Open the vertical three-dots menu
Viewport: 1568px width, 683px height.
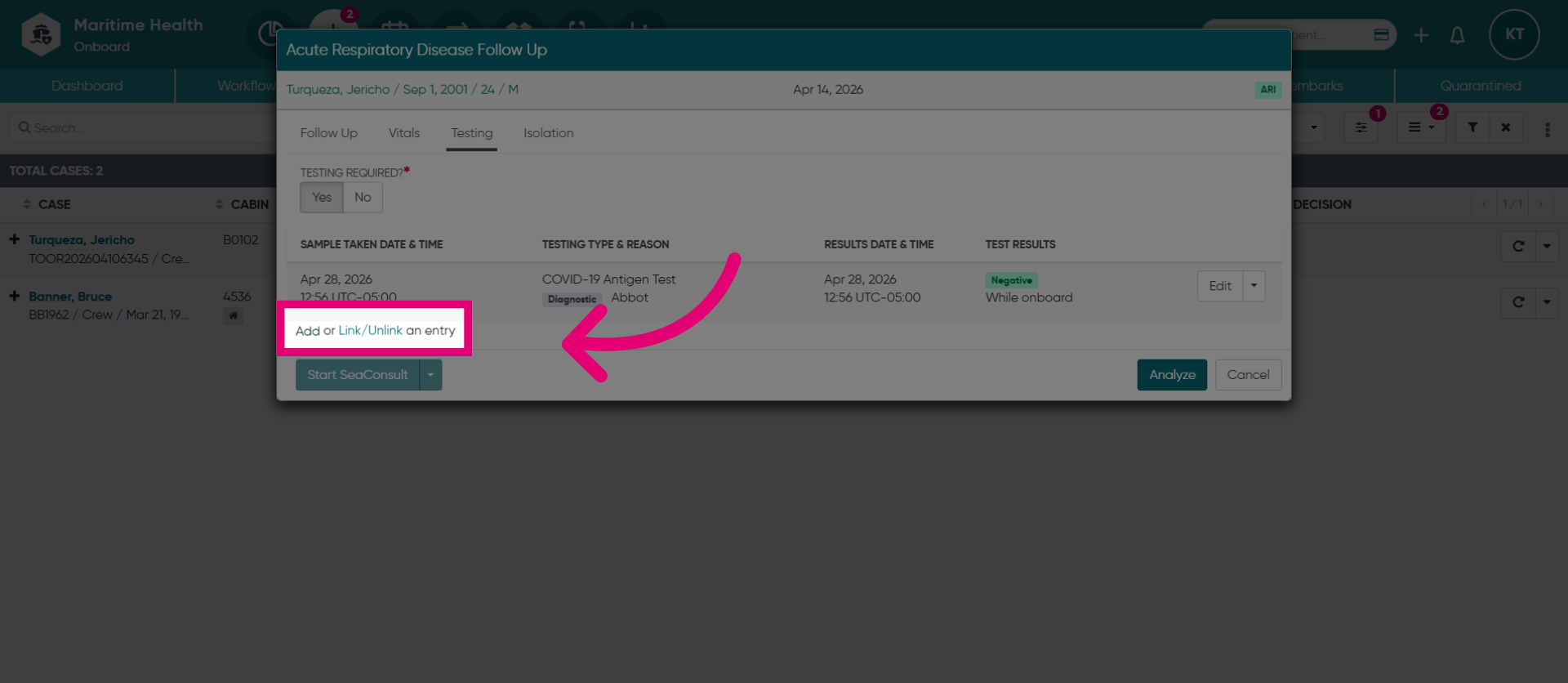1547,129
